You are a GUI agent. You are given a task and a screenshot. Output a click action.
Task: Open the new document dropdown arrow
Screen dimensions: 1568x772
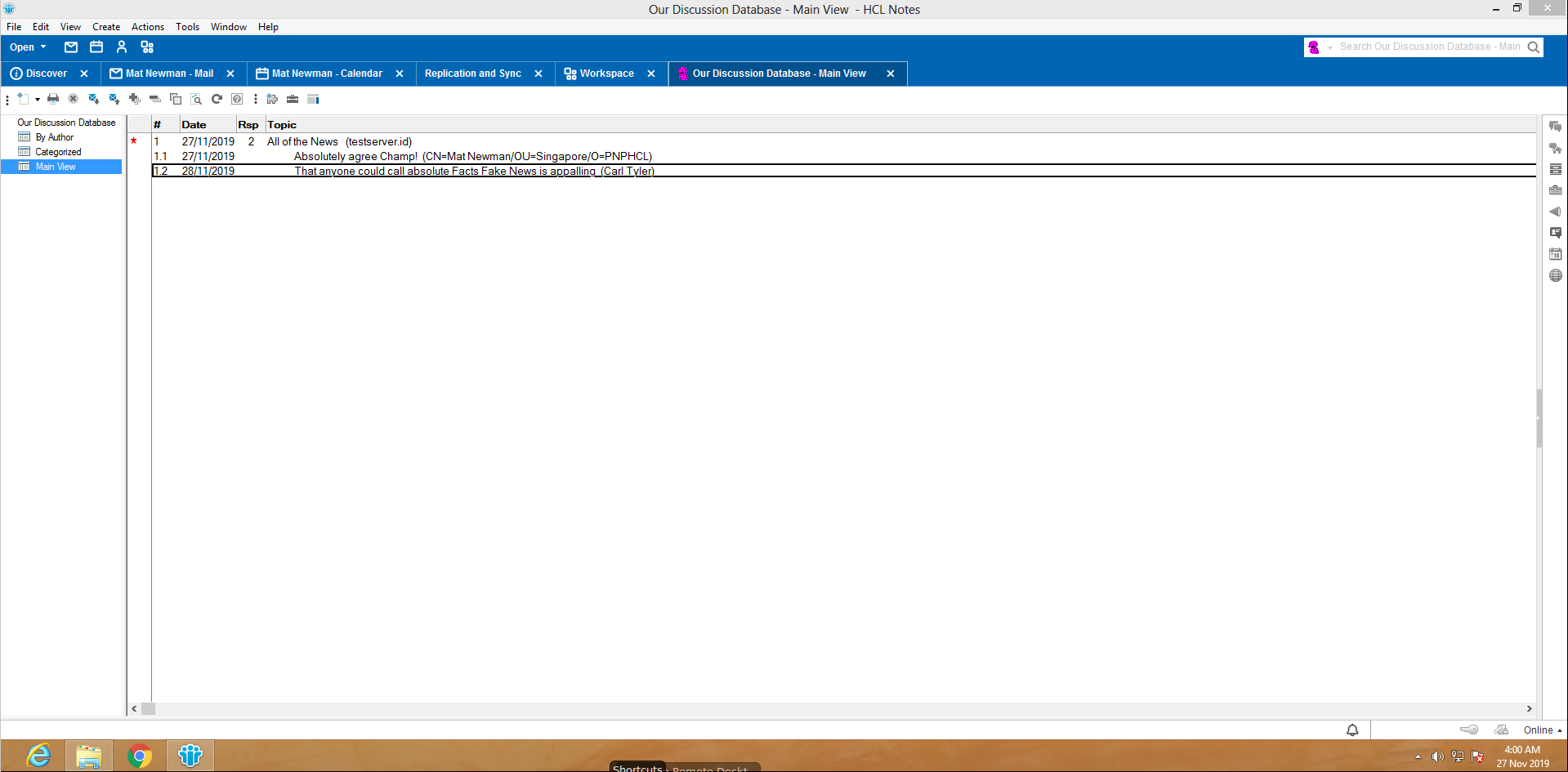(x=38, y=100)
